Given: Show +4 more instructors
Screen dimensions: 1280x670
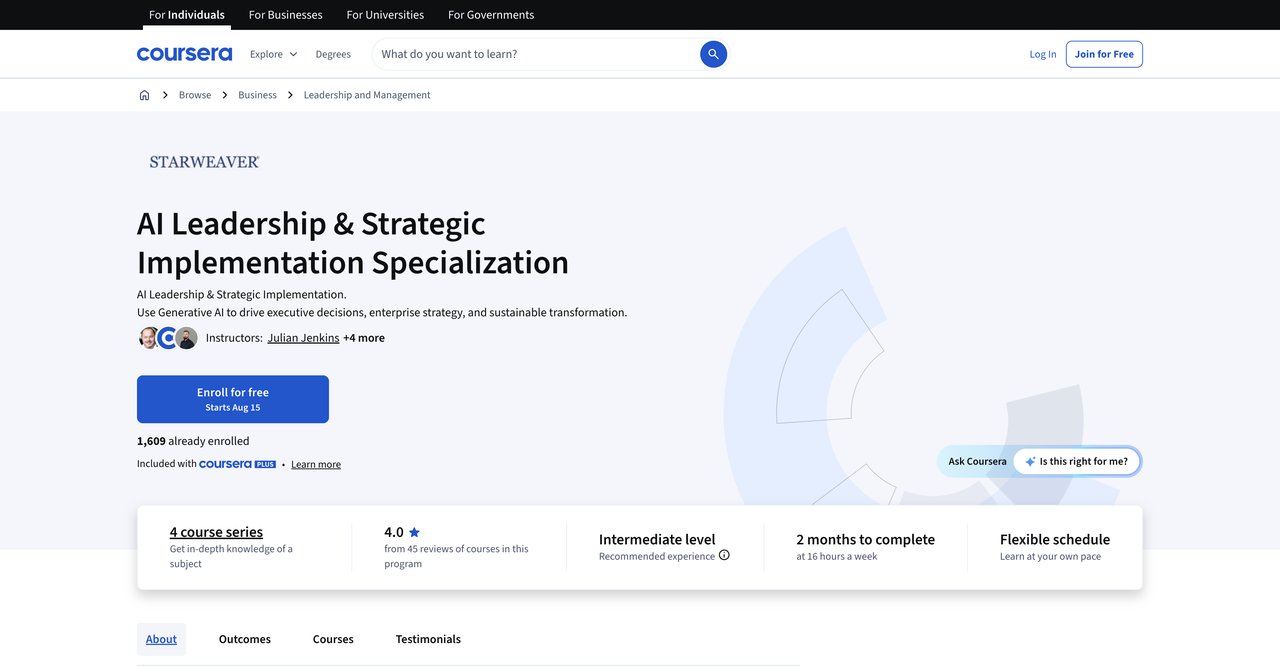Looking at the screenshot, I should click(364, 338).
